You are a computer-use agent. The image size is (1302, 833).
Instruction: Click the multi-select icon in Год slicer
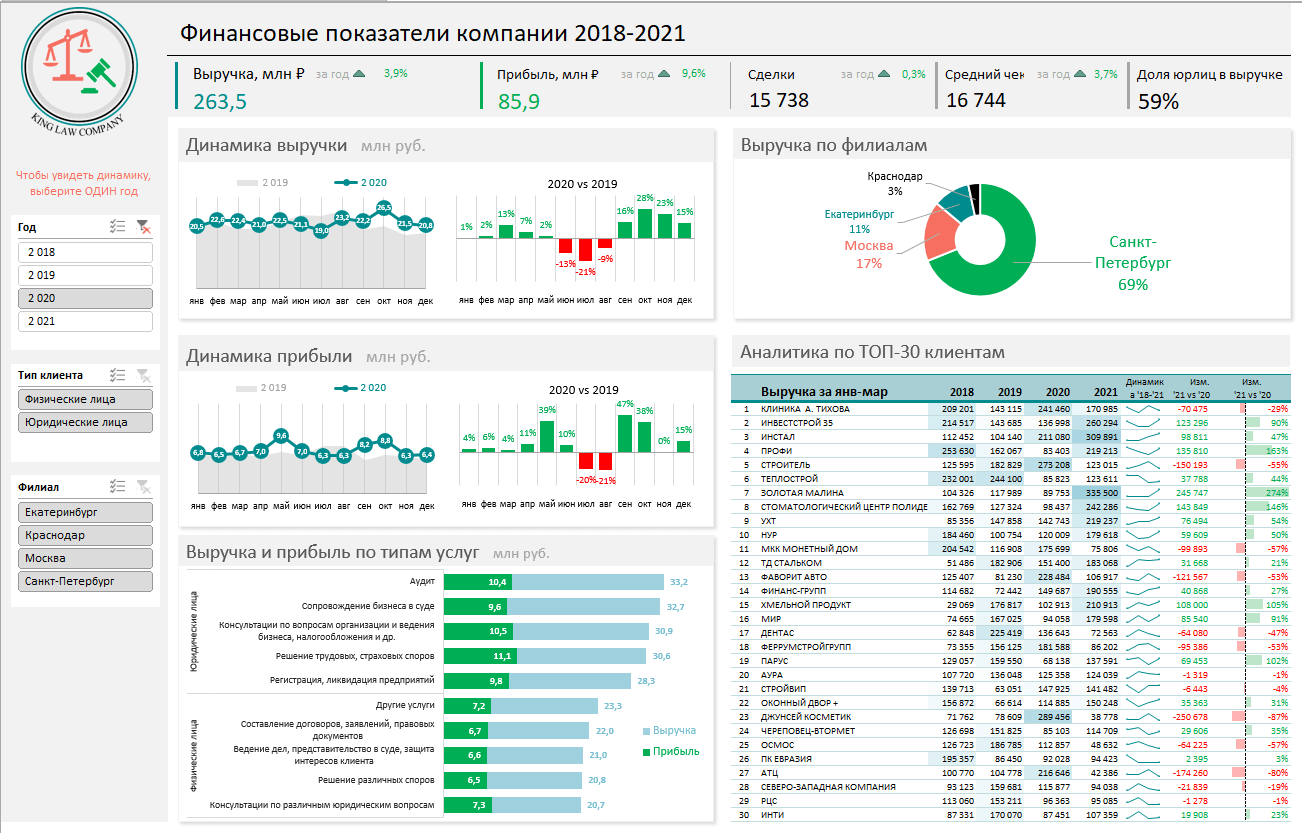click(x=118, y=227)
